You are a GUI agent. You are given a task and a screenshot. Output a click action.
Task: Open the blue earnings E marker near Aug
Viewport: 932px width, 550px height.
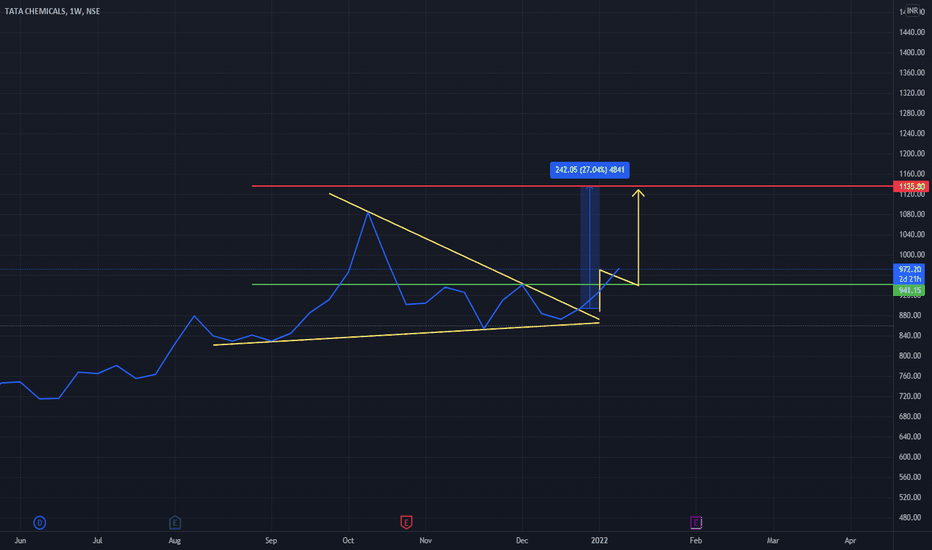(175, 523)
